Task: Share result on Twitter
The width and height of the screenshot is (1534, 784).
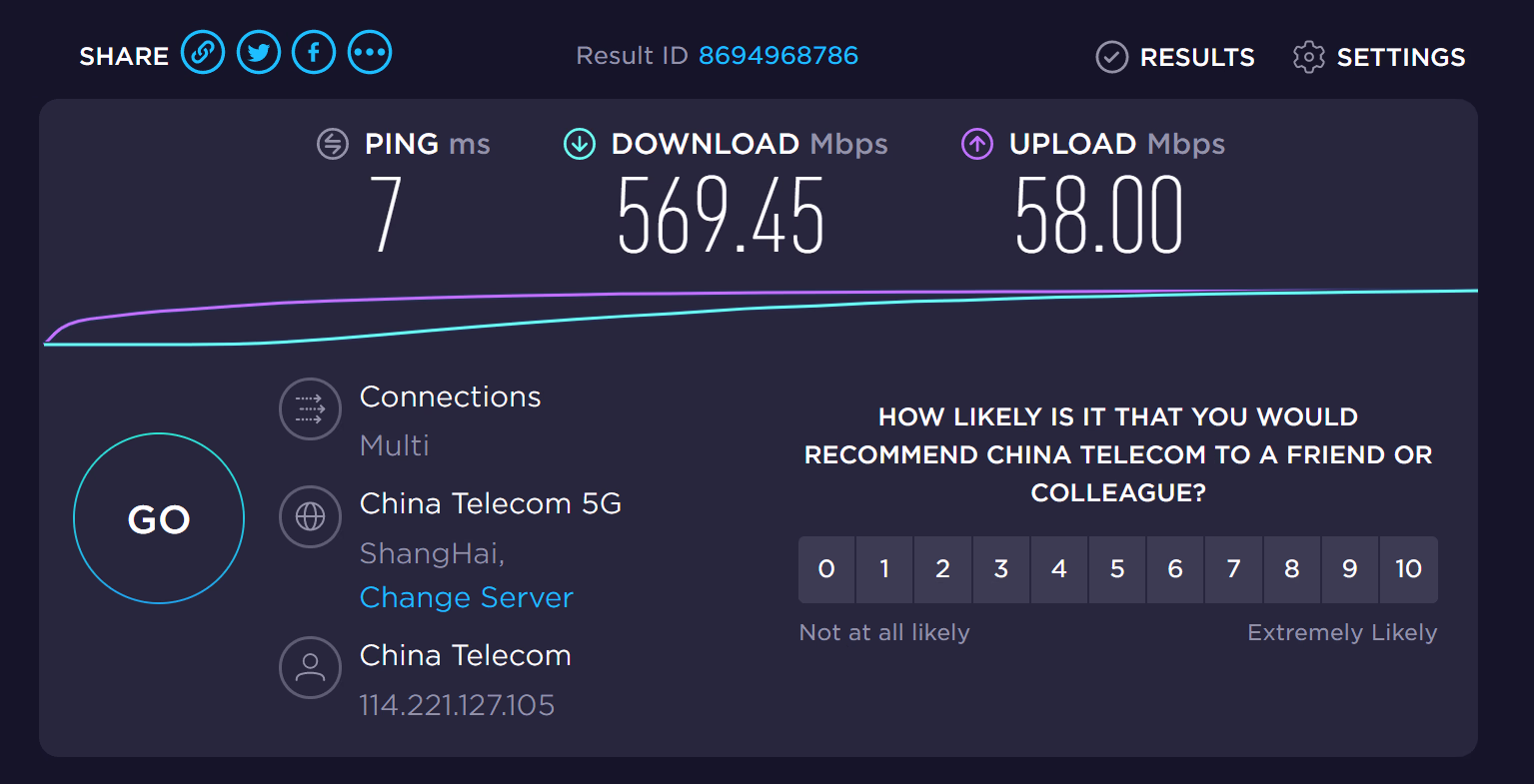Action: (x=259, y=53)
